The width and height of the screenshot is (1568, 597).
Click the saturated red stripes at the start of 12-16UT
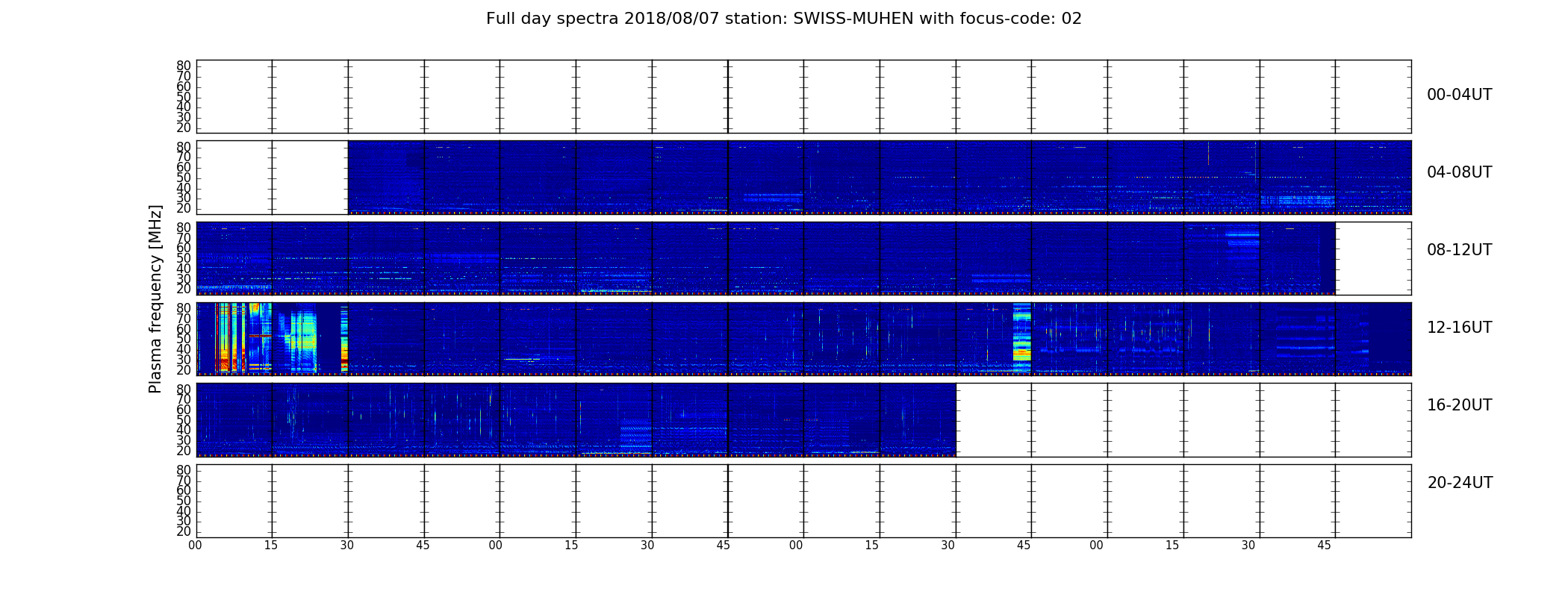point(231,338)
